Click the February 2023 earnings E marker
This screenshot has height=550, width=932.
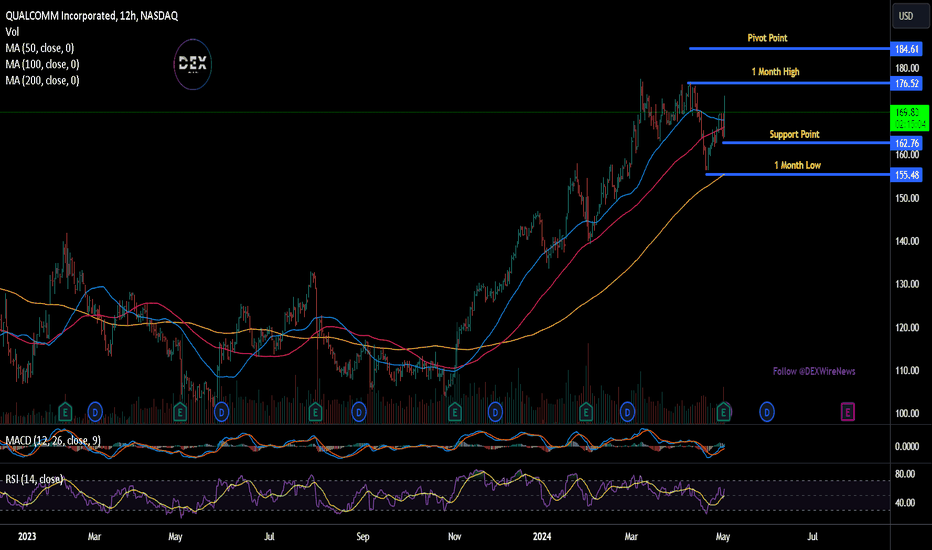click(x=65, y=411)
